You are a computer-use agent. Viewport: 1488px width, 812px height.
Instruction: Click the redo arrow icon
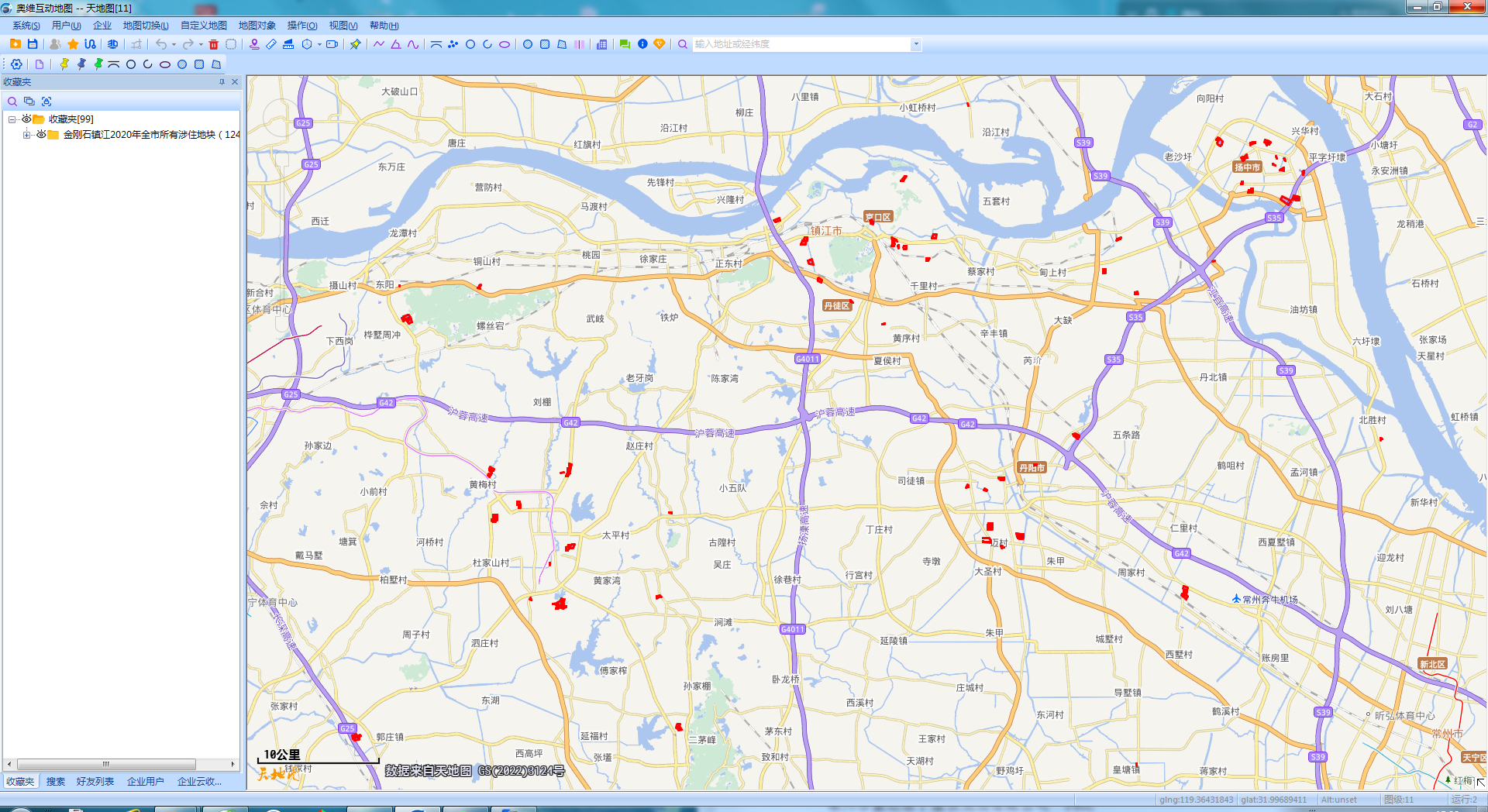(x=188, y=44)
